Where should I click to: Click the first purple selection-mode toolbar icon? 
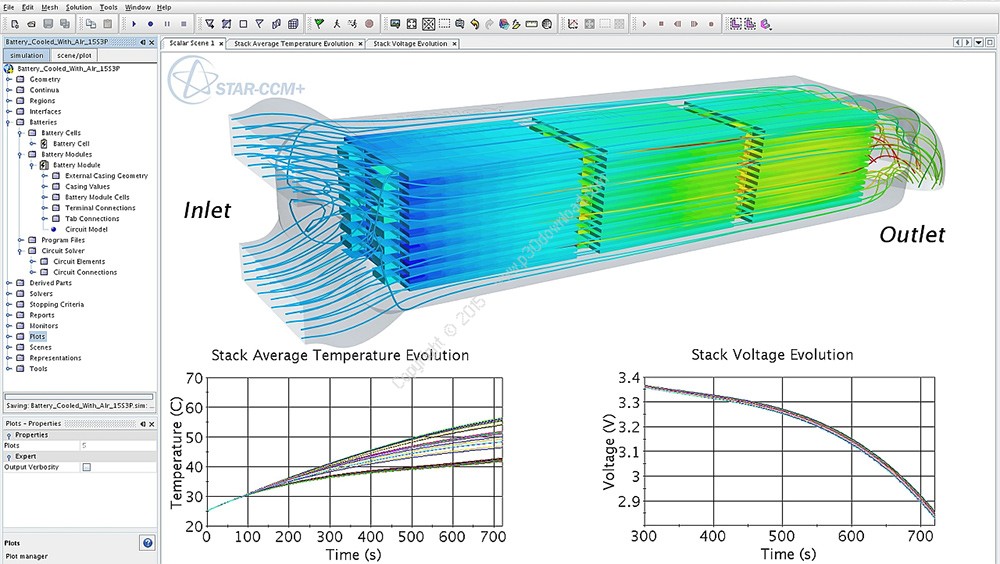[736, 24]
